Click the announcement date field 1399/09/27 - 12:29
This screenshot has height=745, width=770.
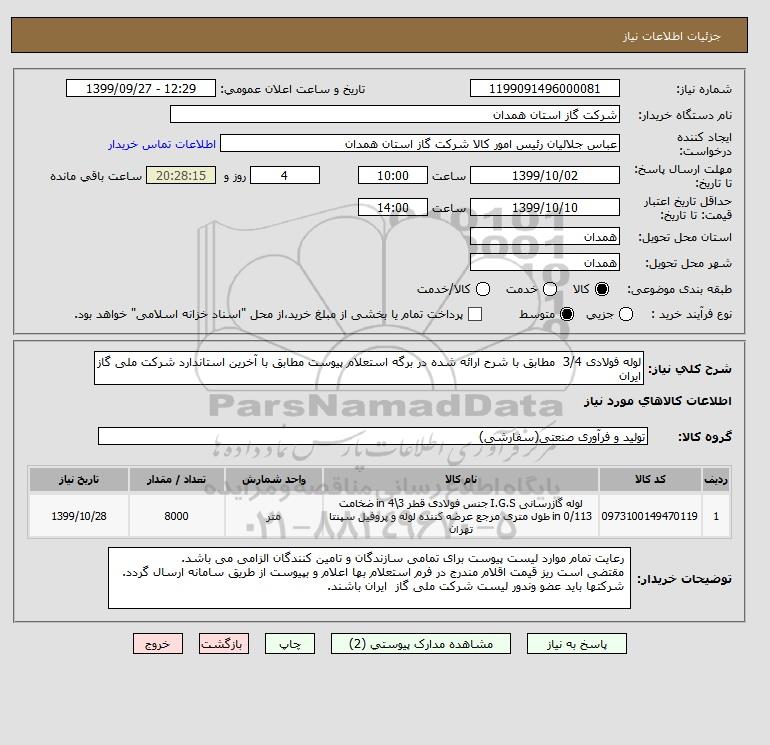pos(141,88)
